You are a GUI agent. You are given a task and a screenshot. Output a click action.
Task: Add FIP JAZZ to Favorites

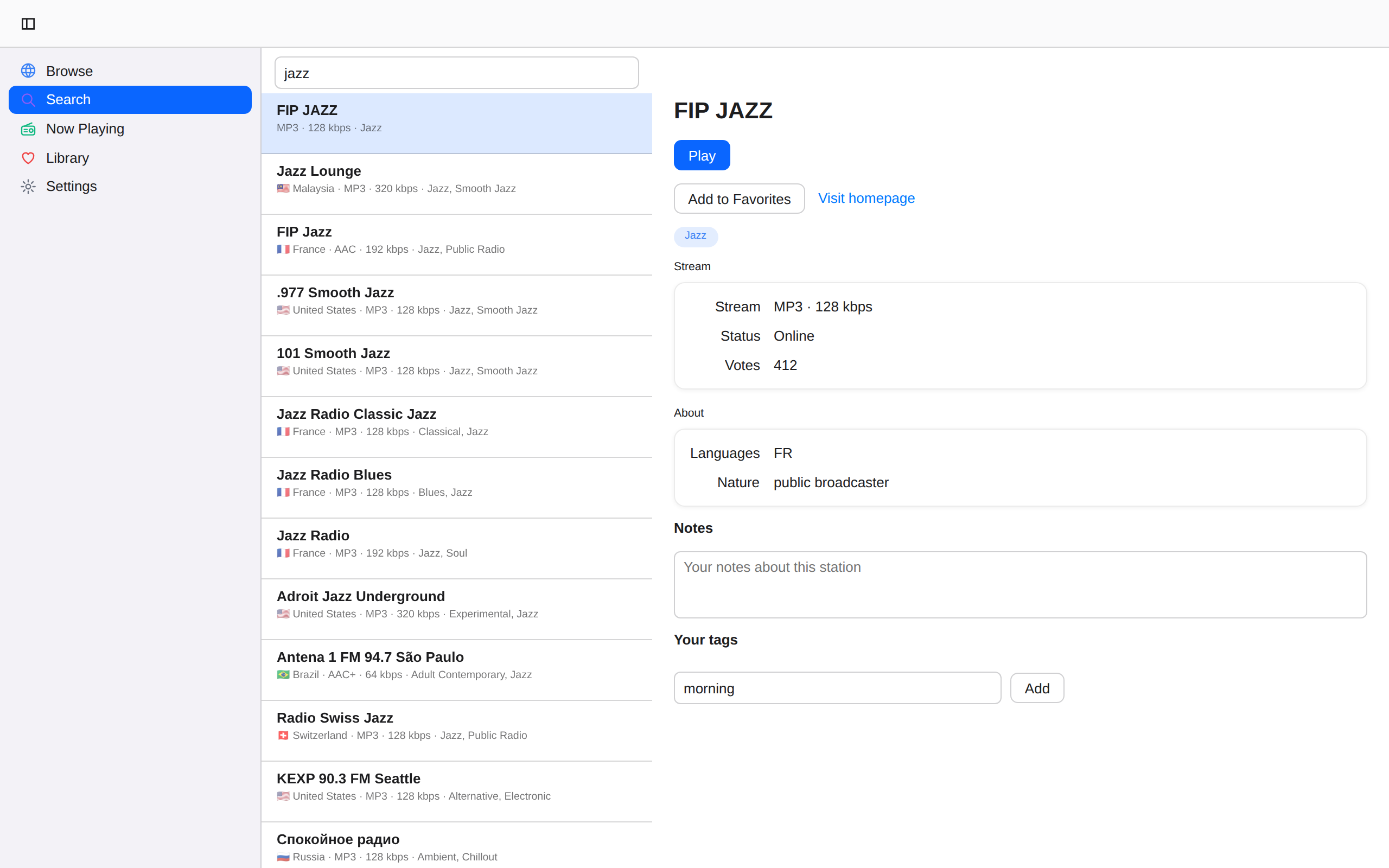(740, 199)
